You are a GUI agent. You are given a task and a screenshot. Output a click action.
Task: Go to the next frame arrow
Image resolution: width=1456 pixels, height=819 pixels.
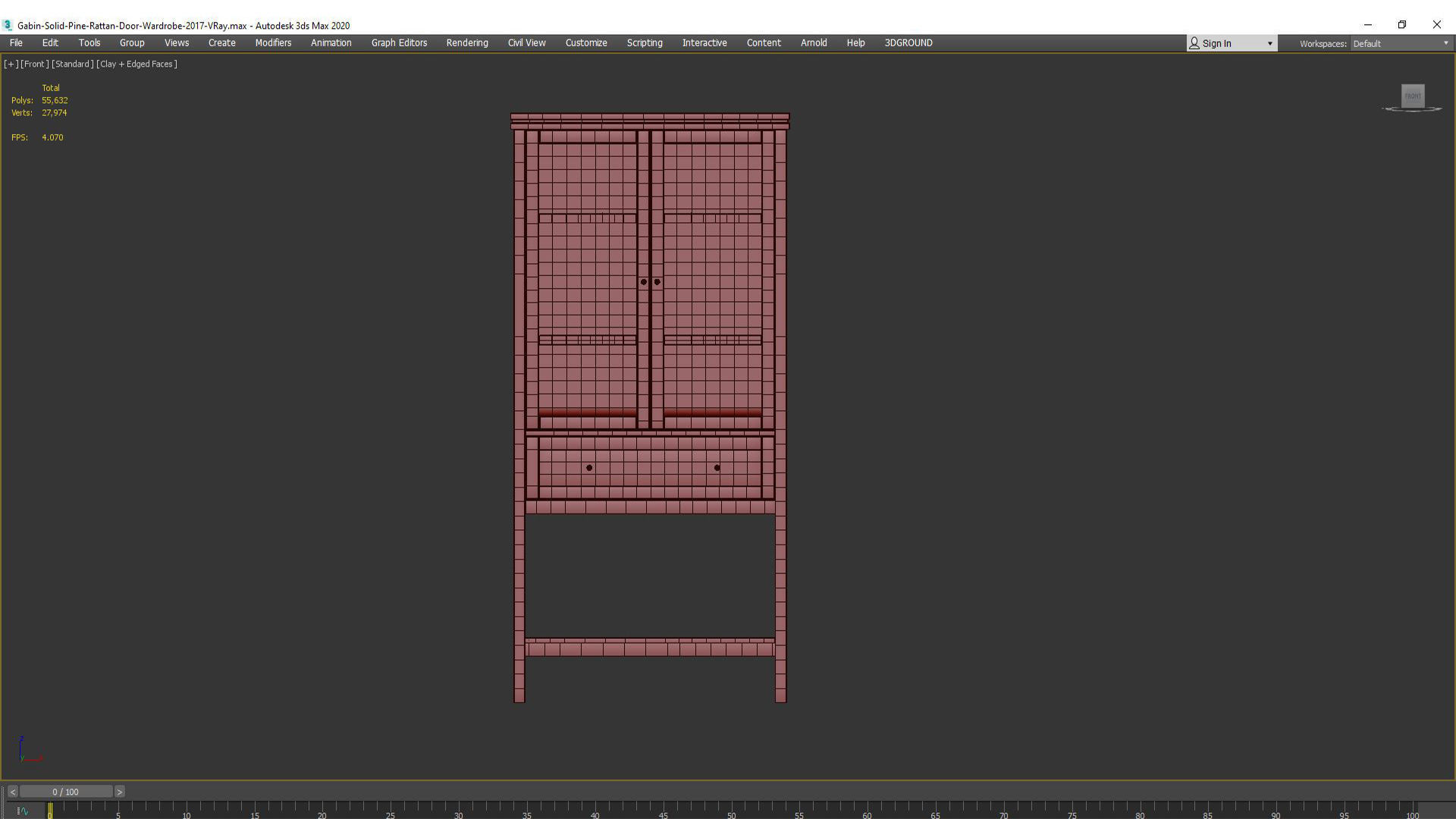[x=119, y=792]
